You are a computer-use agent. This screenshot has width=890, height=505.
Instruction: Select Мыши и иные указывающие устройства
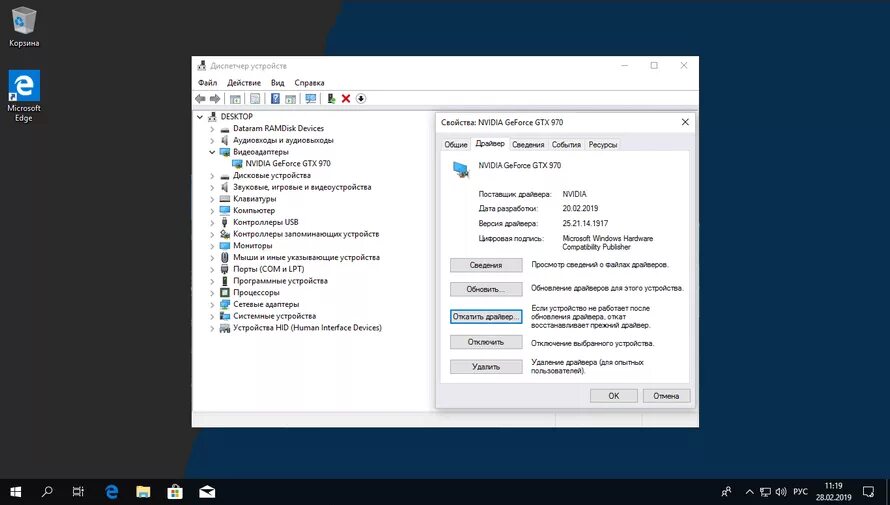tap(307, 258)
